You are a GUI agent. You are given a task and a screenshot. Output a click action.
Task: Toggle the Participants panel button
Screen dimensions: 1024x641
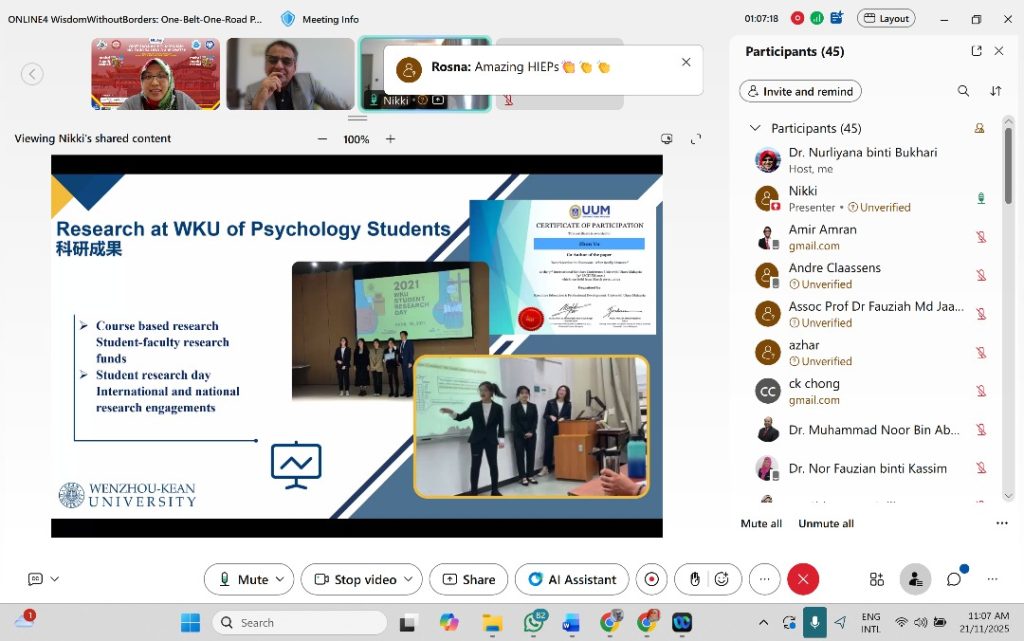[914, 579]
